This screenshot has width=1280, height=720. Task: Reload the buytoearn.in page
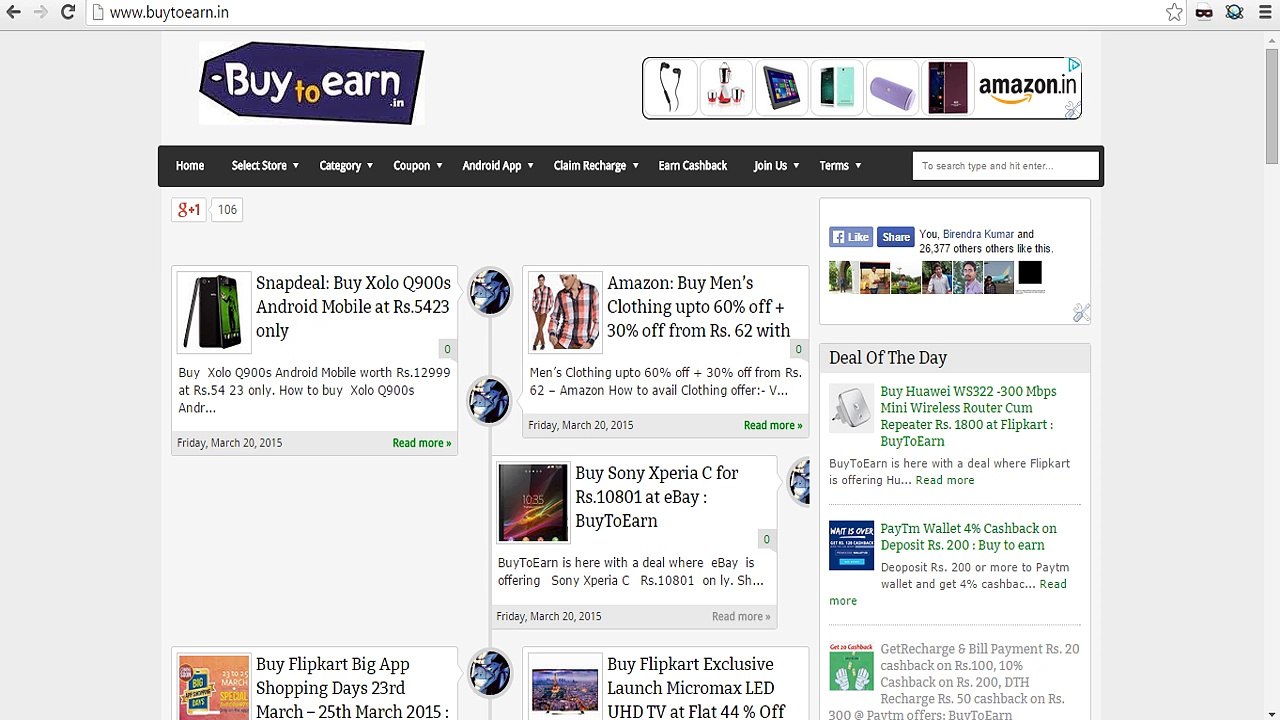click(68, 12)
